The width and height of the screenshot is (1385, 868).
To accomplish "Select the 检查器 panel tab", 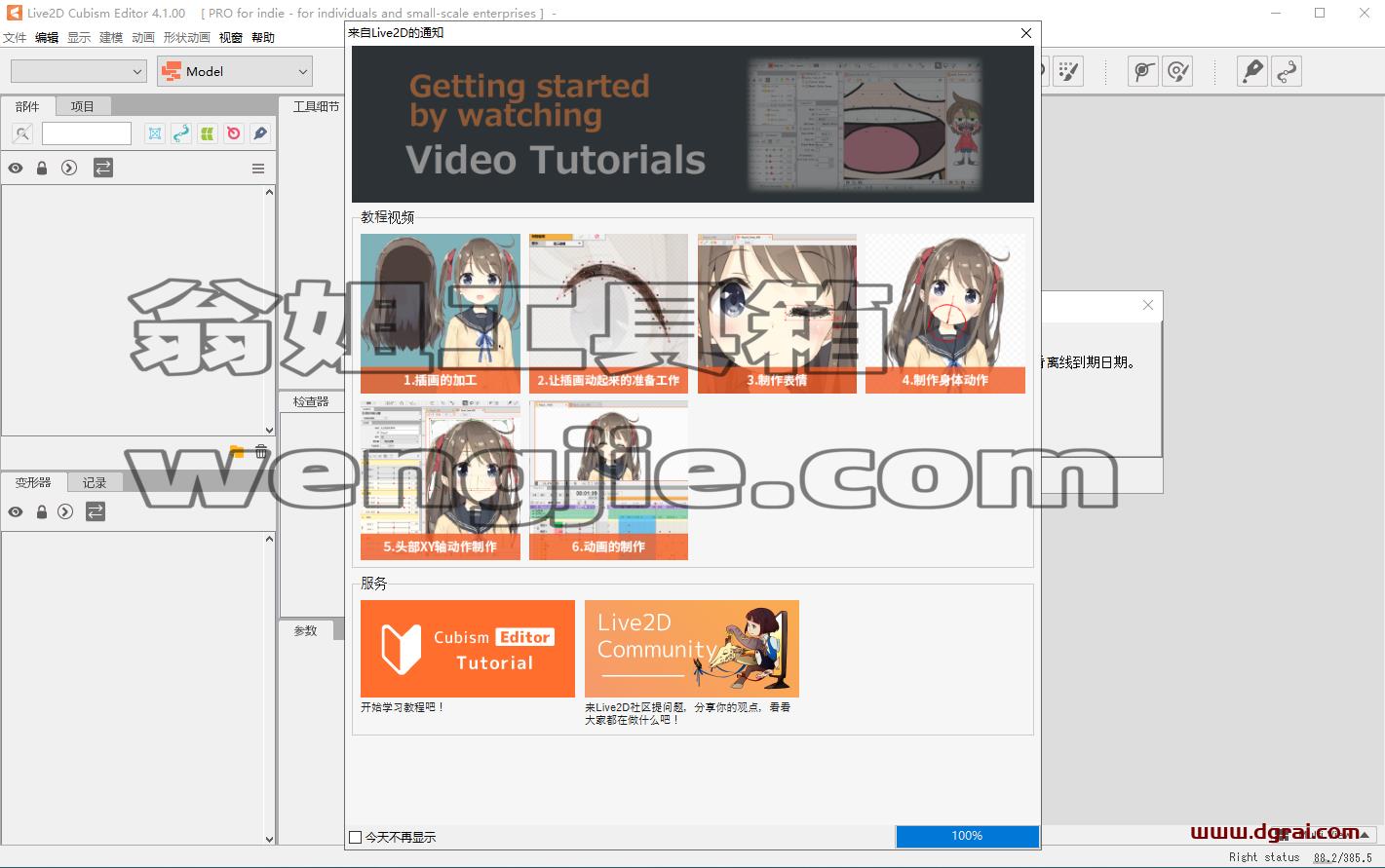I will (311, 401).
